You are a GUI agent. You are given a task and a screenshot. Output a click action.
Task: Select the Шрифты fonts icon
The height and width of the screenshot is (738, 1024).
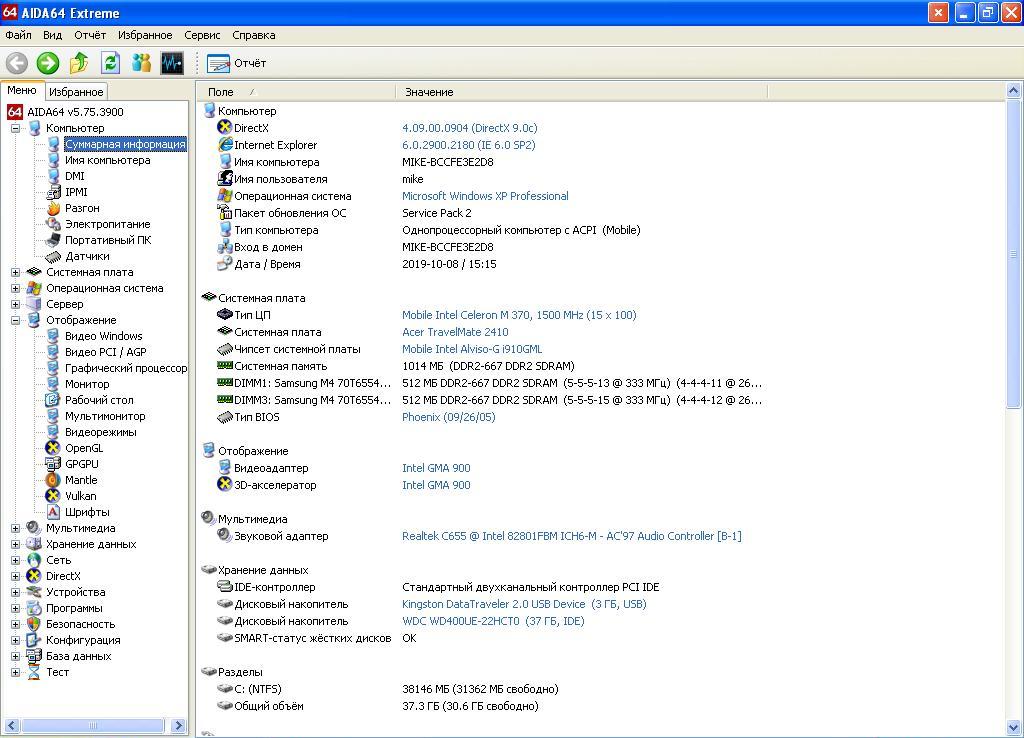(x=54, y=512)
